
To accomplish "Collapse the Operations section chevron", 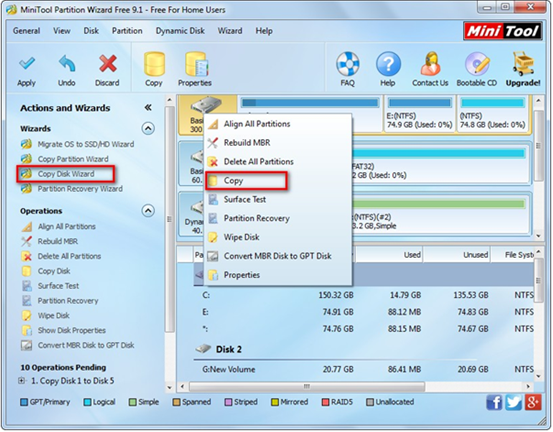I will point(148,211).
